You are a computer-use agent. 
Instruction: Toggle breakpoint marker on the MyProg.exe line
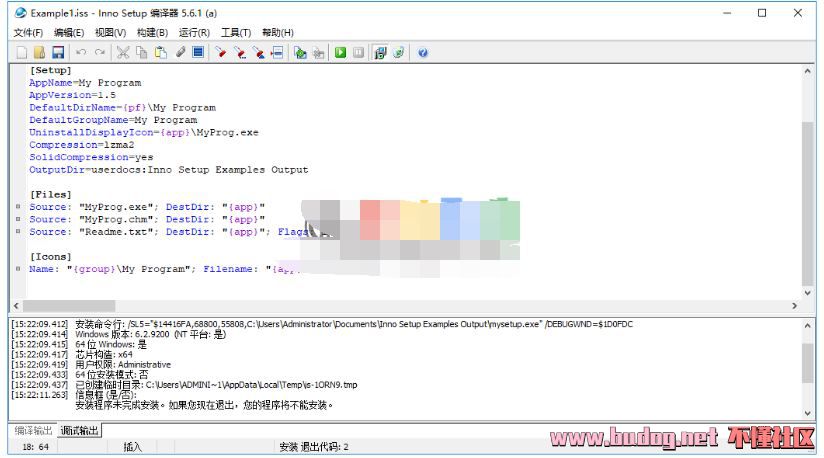(18, 207)
